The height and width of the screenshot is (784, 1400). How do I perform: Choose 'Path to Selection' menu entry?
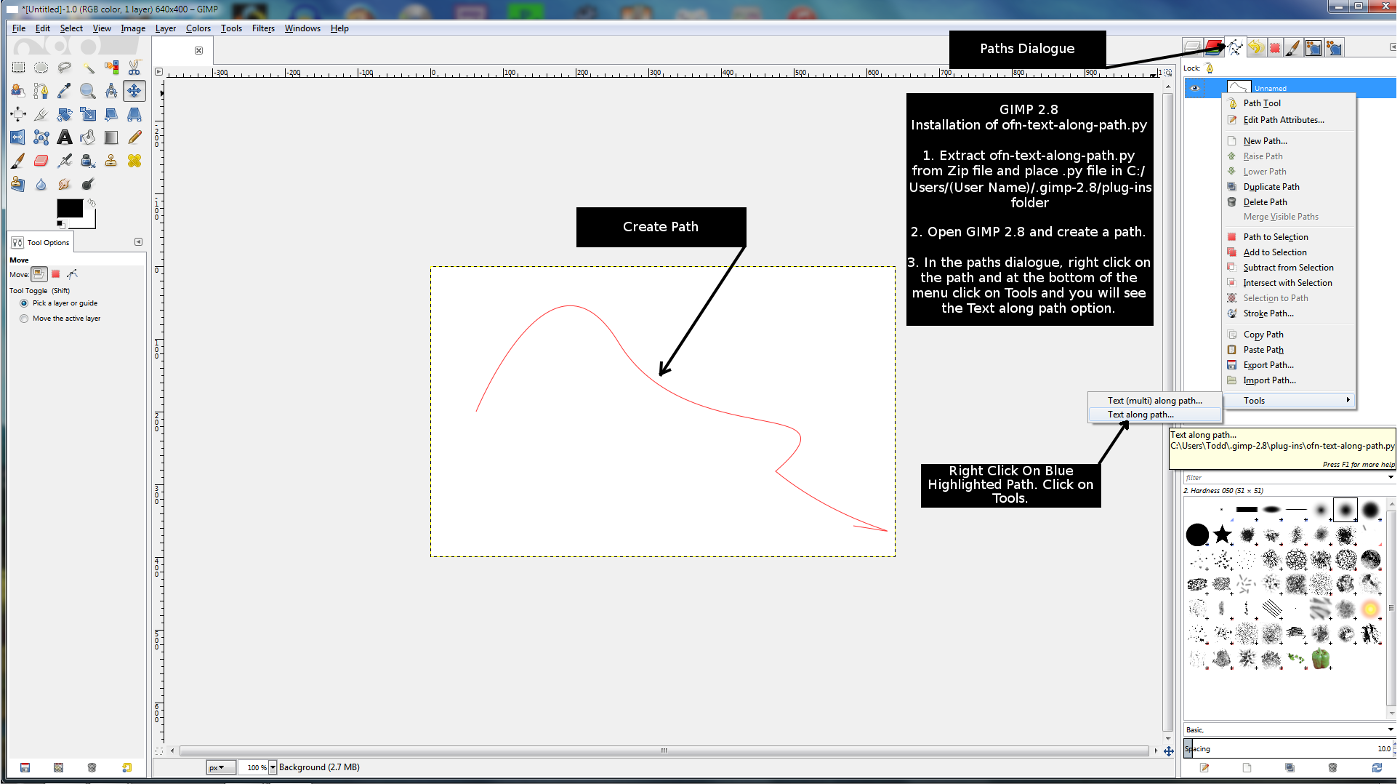(x=1276, y=237)
